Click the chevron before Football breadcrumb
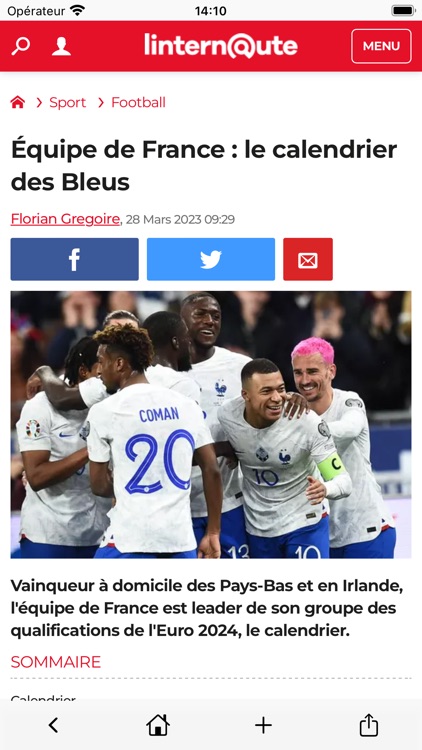Viewport: 422px width, 750px height. tap(101, 102)
